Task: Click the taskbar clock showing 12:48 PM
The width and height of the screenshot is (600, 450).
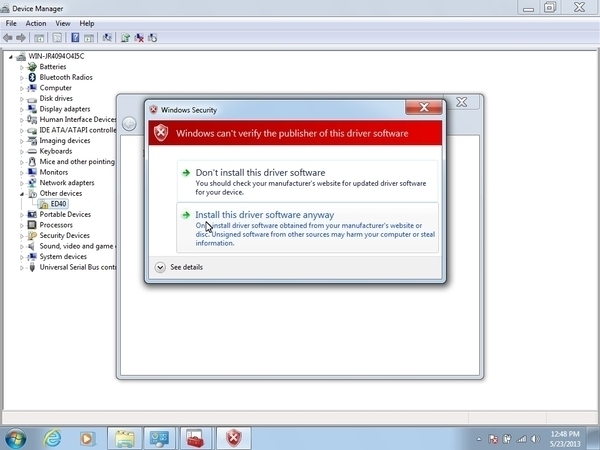Action: pyautogui.click(x=565, y=438)
